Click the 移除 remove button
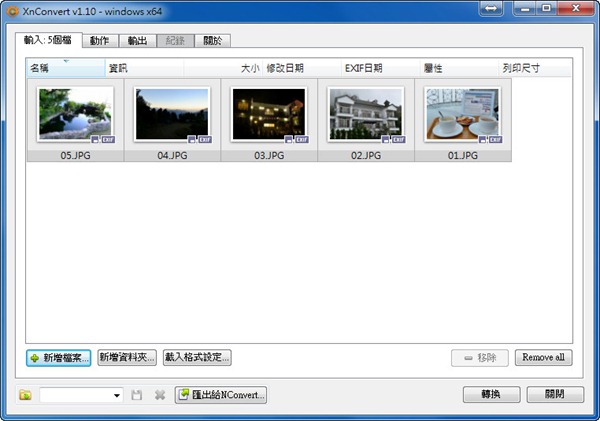The width and height of the screenshot is (600, 421). coord(480,358)
